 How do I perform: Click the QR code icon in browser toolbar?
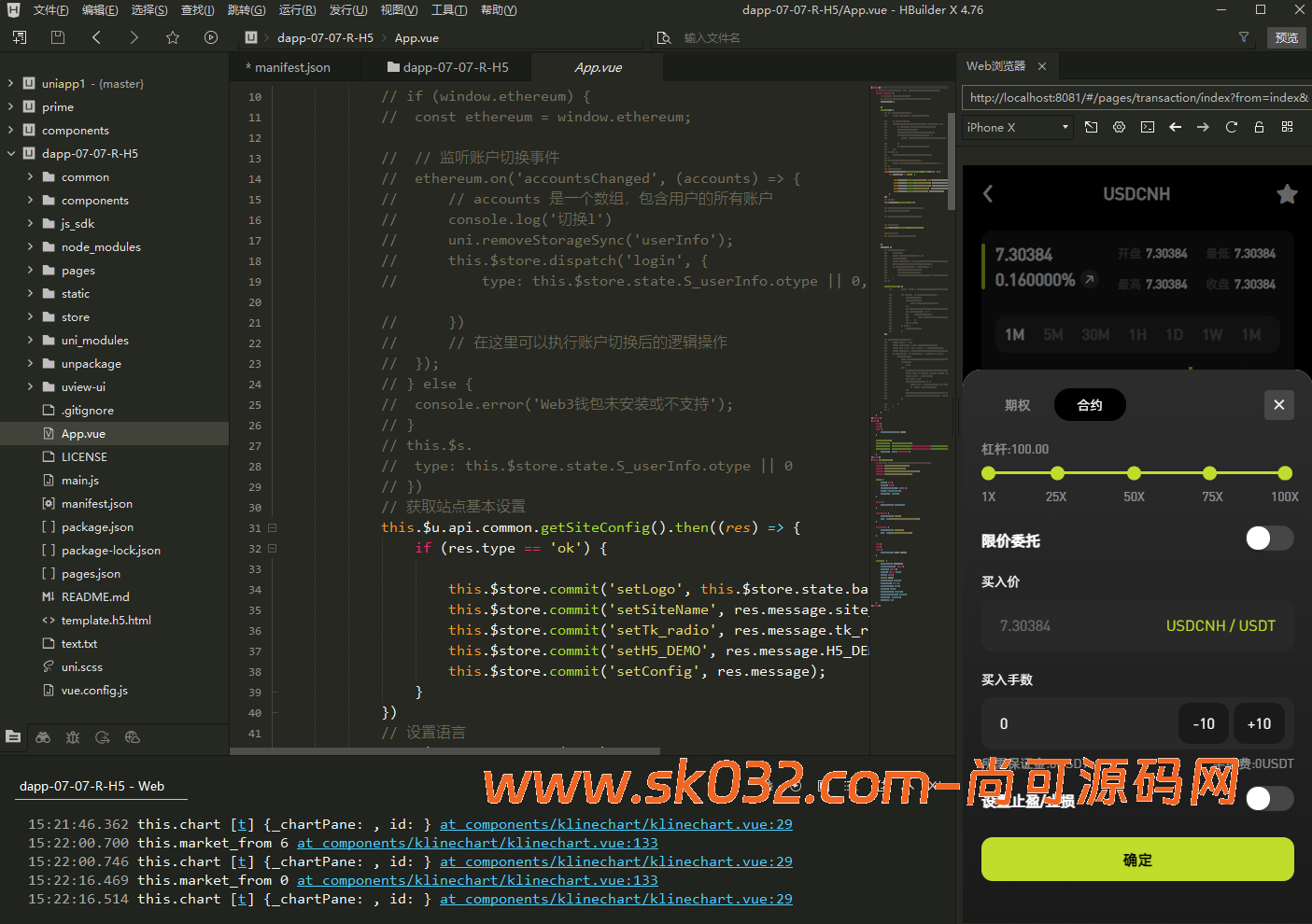1287,127
